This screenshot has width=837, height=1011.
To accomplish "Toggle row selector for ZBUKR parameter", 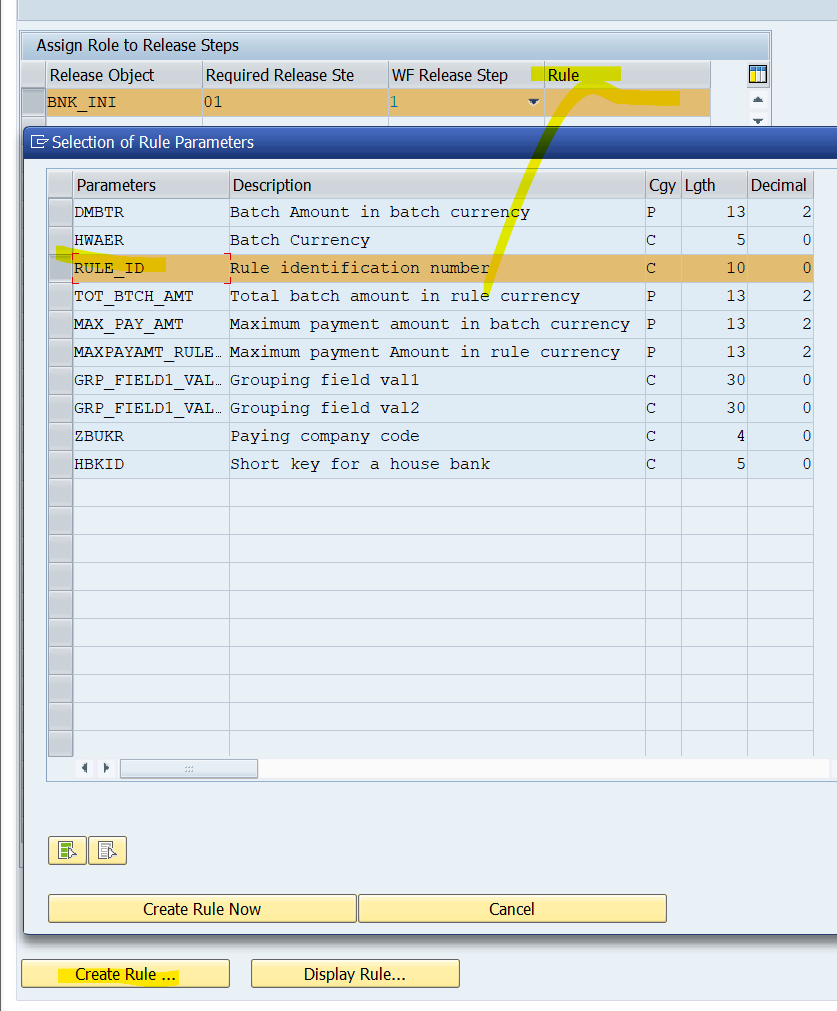I will 60,436.
